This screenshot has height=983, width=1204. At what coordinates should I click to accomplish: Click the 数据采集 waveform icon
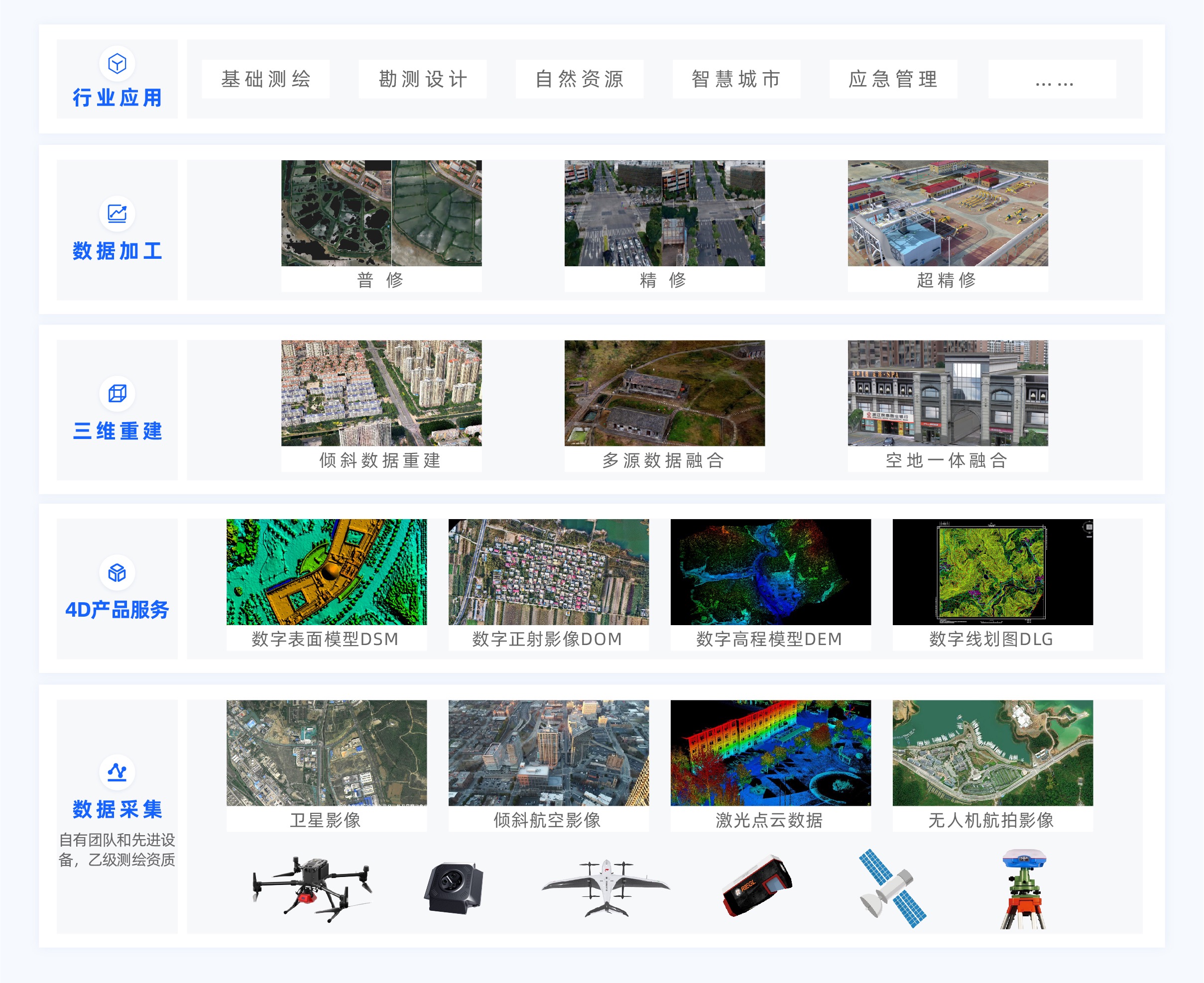click(117, 771)
